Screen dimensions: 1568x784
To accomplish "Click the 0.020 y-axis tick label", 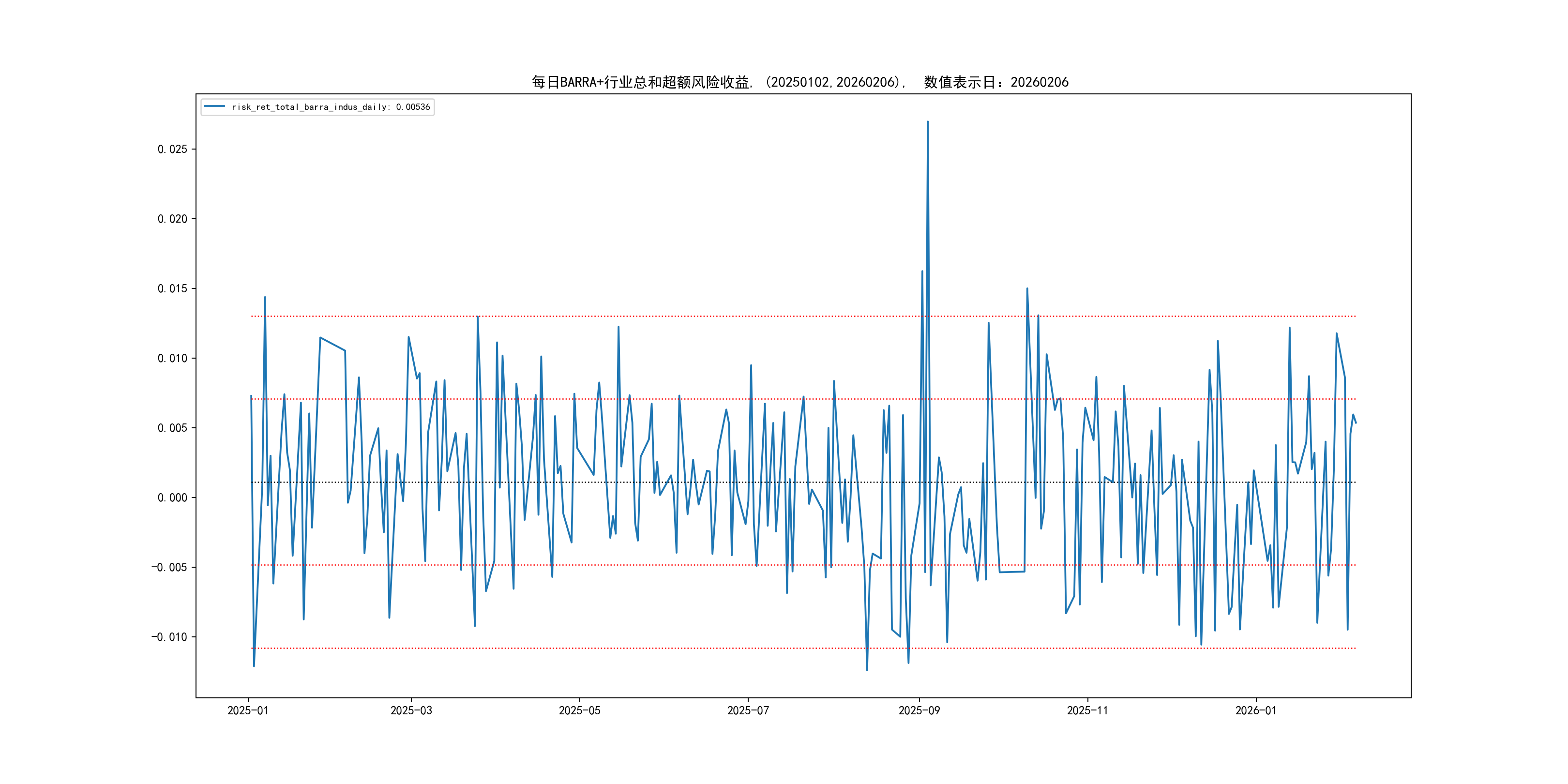I will coord(172,219).
